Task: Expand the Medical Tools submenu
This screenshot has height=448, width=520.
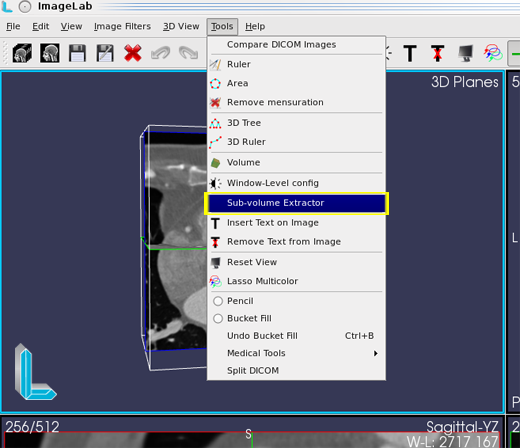Action: click(296, 353)
